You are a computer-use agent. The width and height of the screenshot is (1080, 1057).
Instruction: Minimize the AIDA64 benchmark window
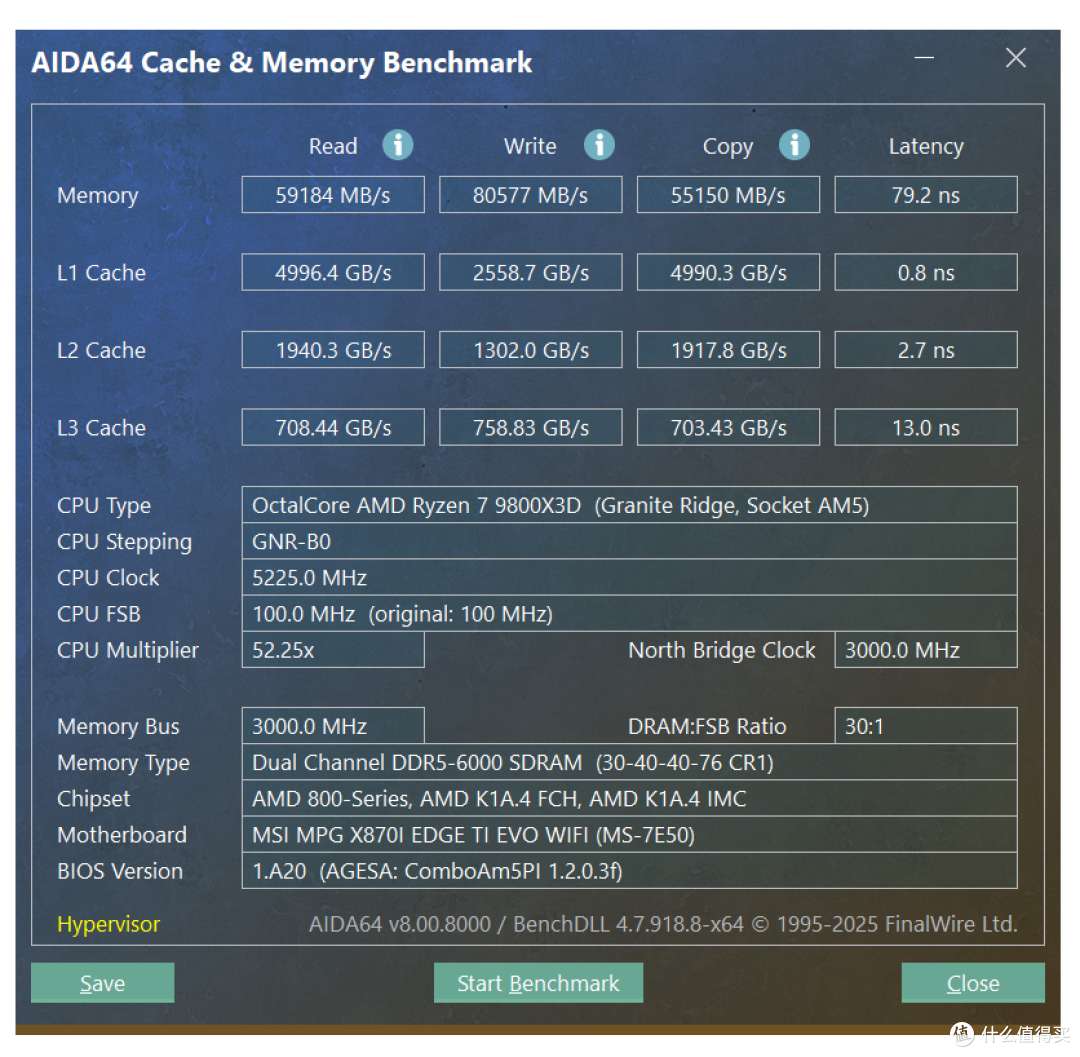pos(924,58)
